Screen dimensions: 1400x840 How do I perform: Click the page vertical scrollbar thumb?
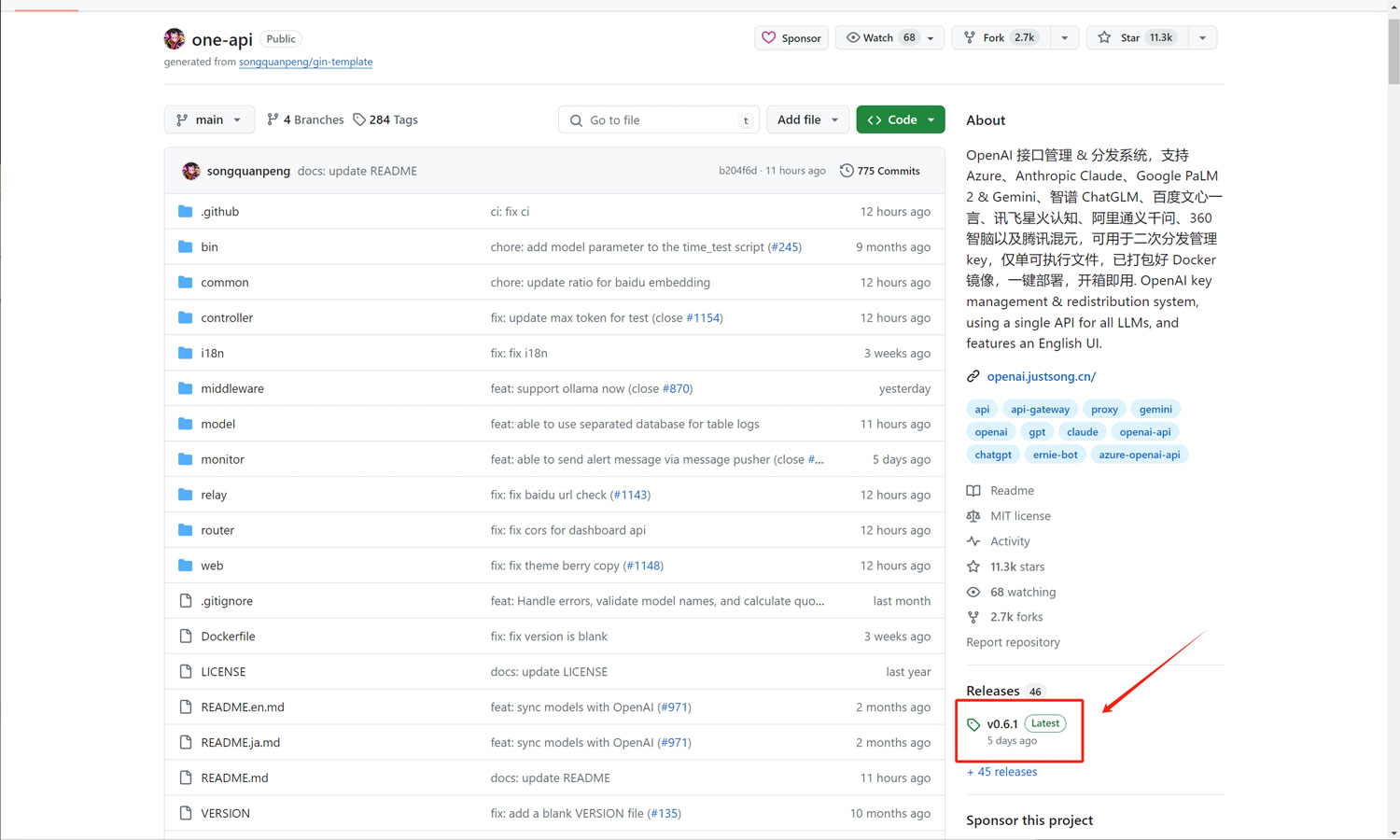(x=1393, y=50)
